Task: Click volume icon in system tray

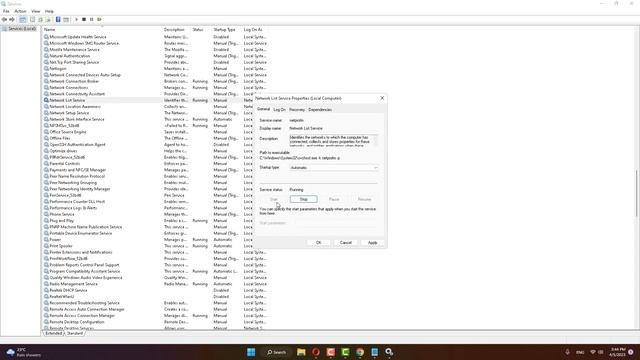Action: (x=601, y=352)
